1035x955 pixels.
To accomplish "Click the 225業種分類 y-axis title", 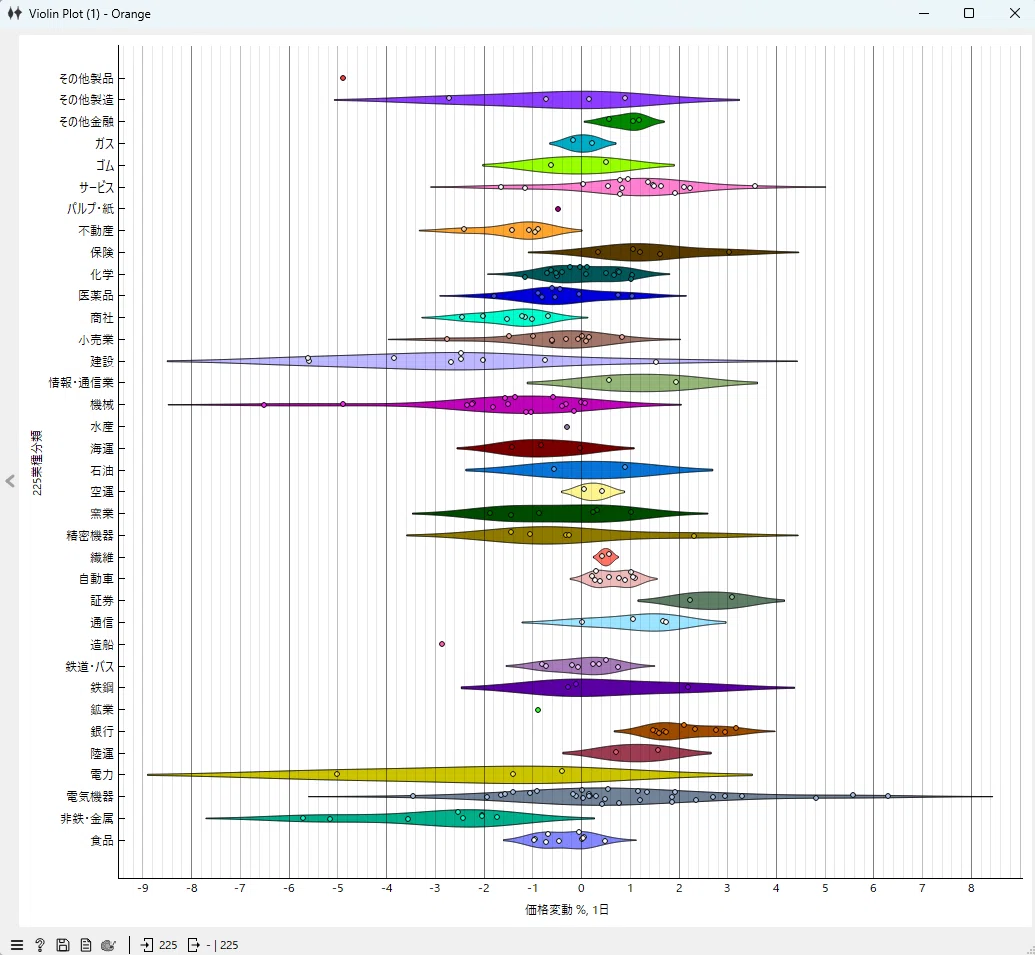I will point(37,463).
